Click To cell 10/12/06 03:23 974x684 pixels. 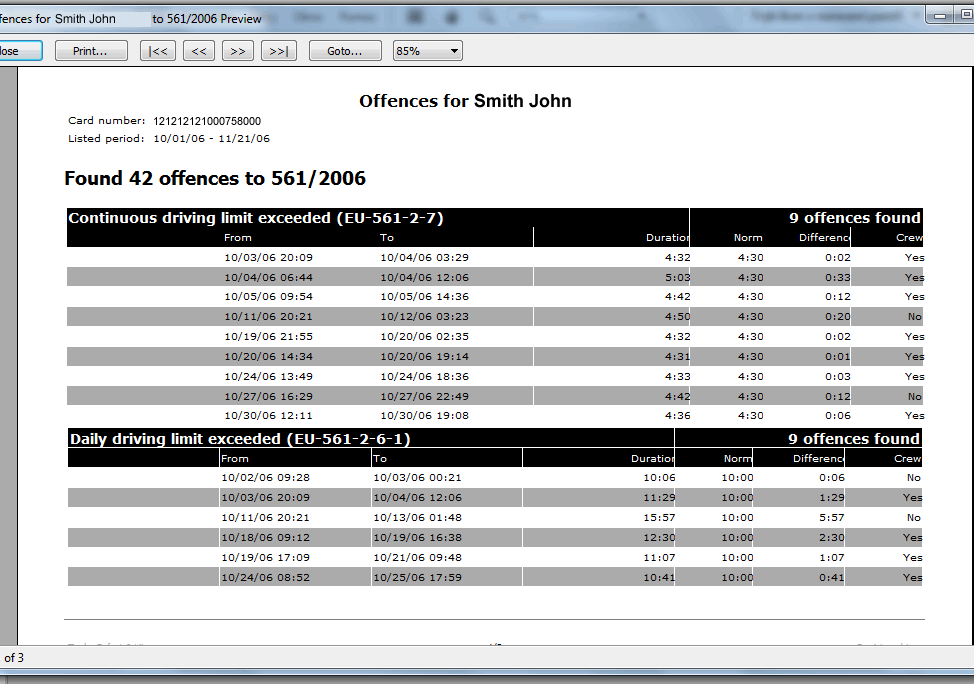pyautogui.click(x=424, y=316)
